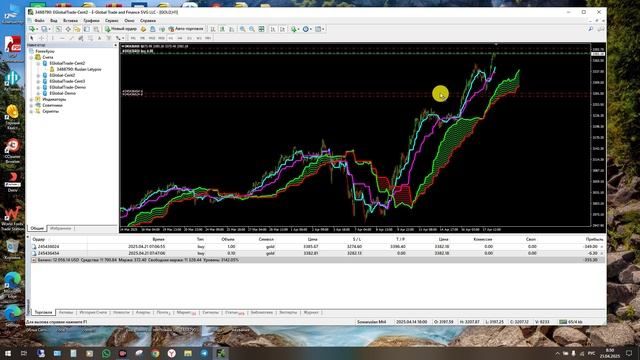Viewport: 640px width, 360px height.
Task: Click the line chart type icon
Action: [231, 29]
